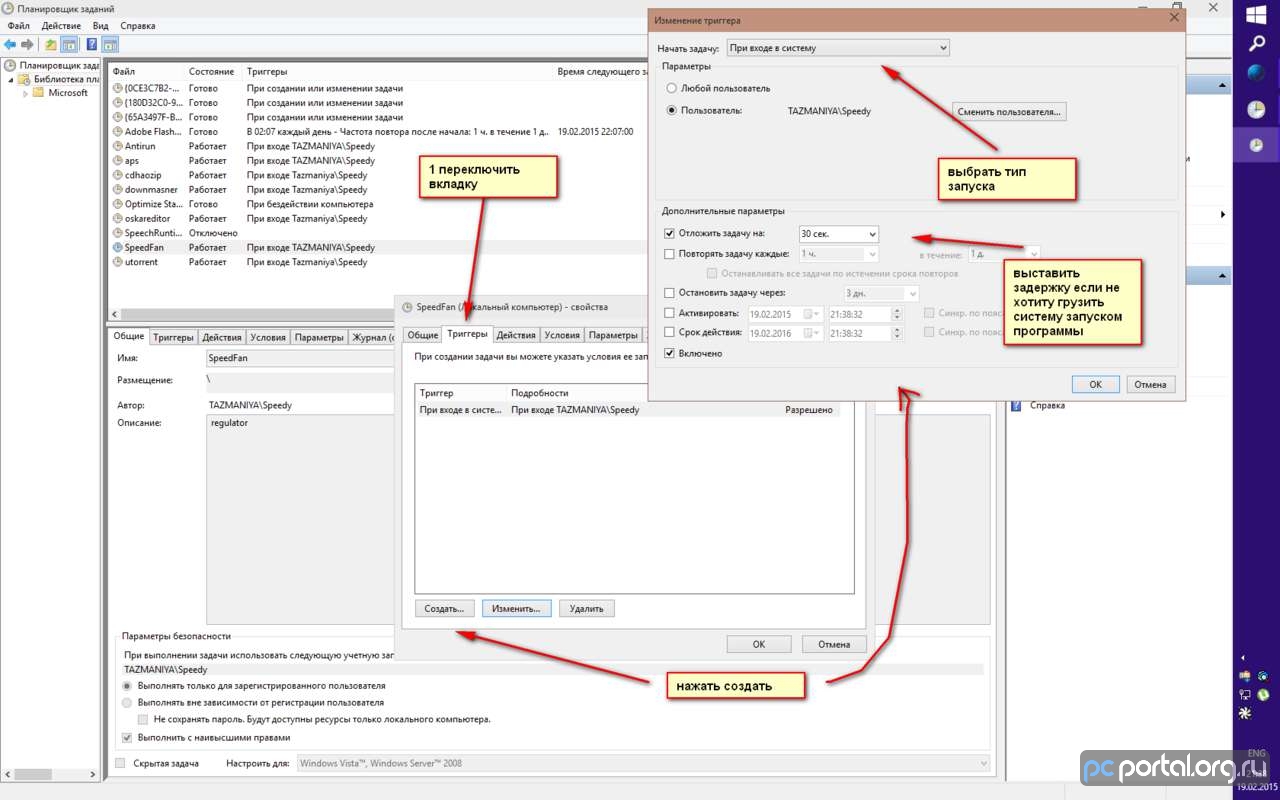Select the SpeedFan task clock icon
The height and width of the screenshot is (800, 1280).
(x=117, y=248)
